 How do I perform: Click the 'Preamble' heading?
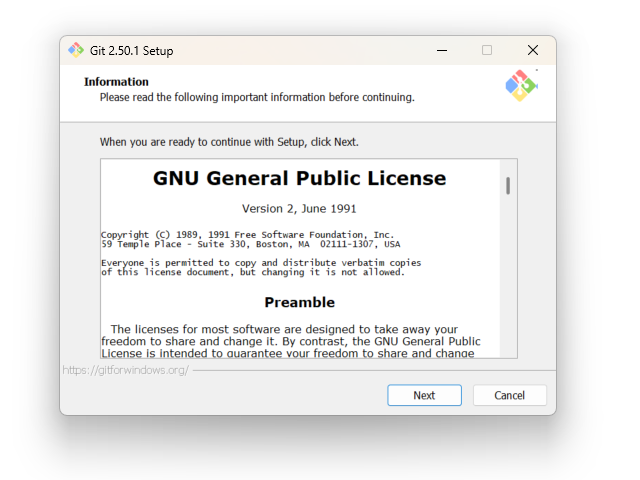(300, 302)
